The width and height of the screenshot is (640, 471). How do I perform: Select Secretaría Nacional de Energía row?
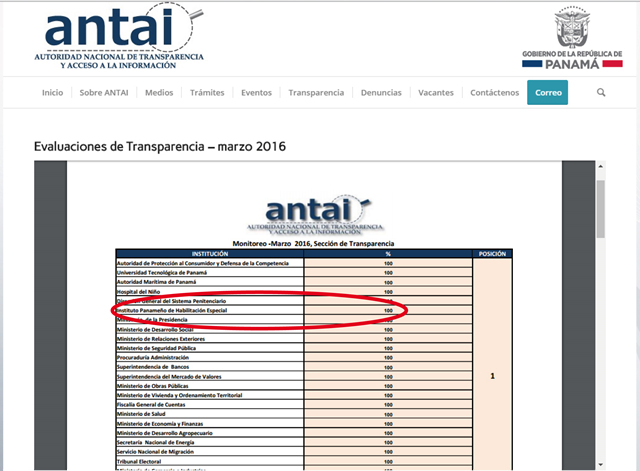coord(294,443)
